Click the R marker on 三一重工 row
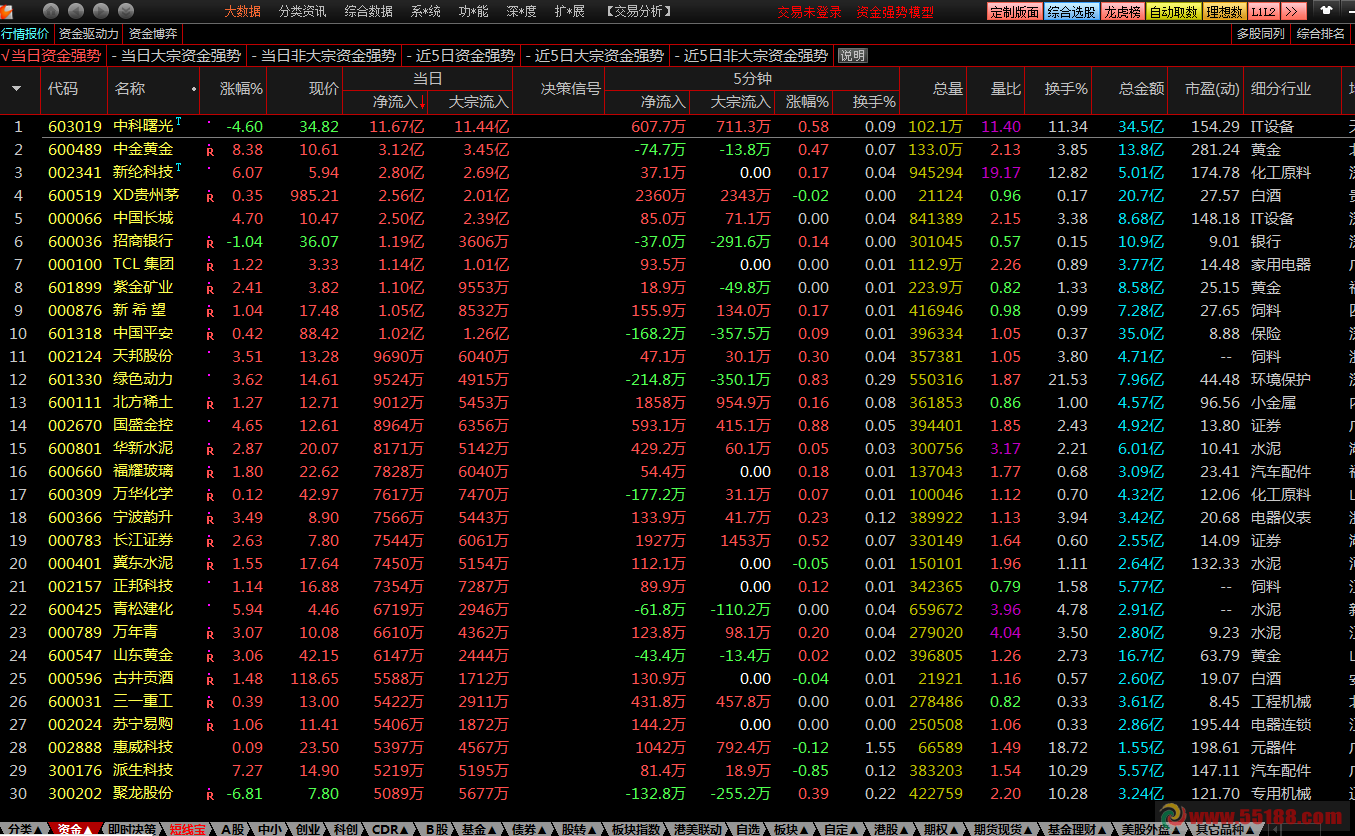1355x836 pixels. (x=210, y=703)
